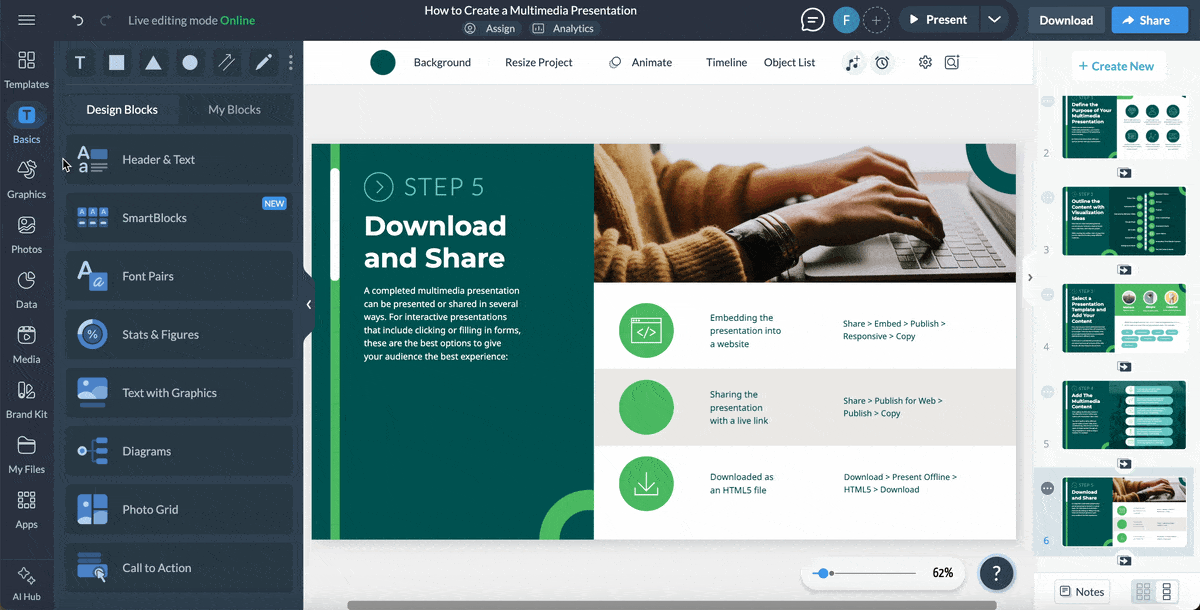Switch to My Blocks tab
1200x610 pixels.
click(234, 110)
